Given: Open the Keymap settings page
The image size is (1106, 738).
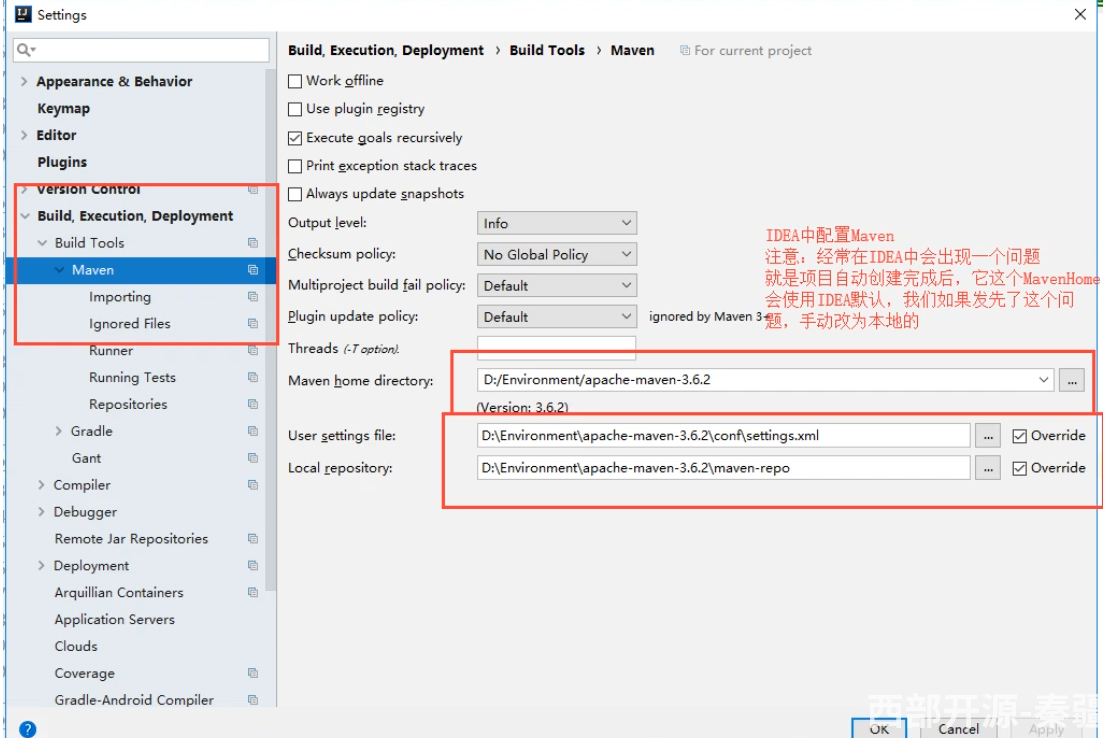Looking at the screenshot, I should pos(63,109).
